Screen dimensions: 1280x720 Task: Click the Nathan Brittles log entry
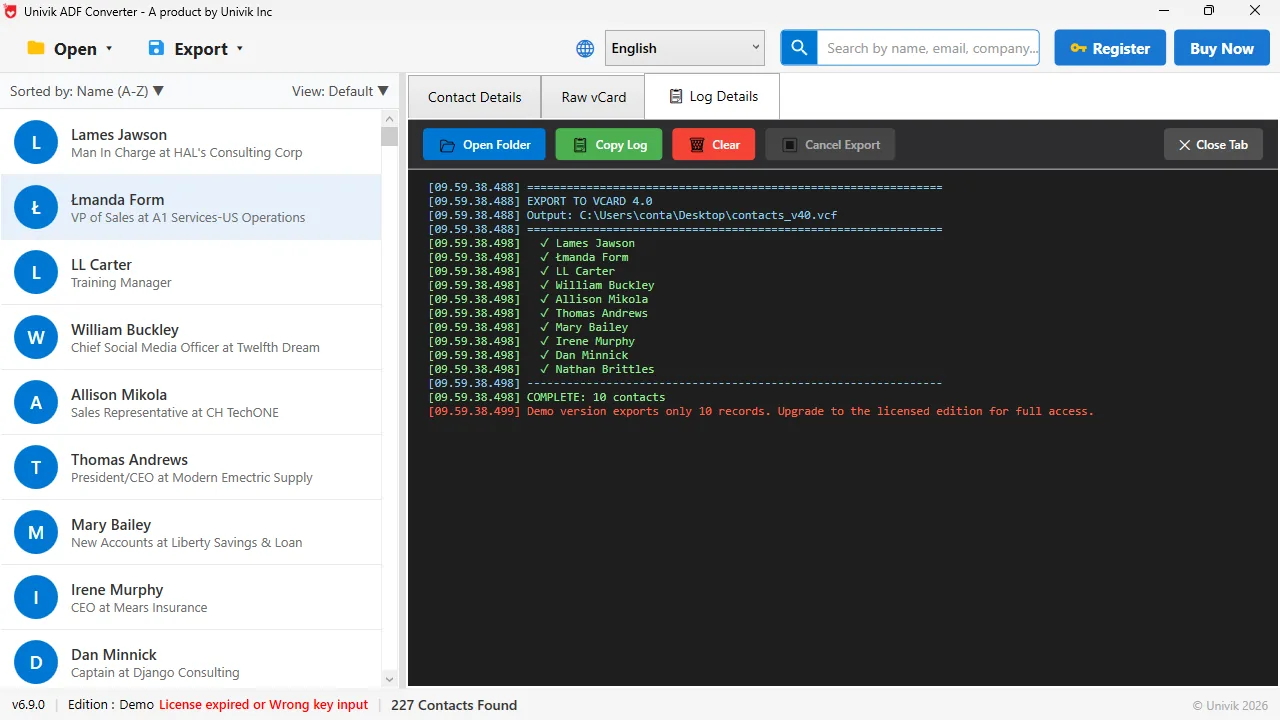541,369
